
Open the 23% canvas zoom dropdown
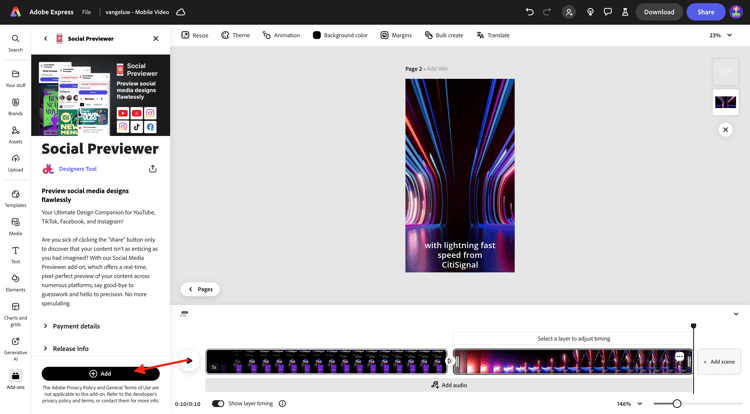[x=720, y=35]
